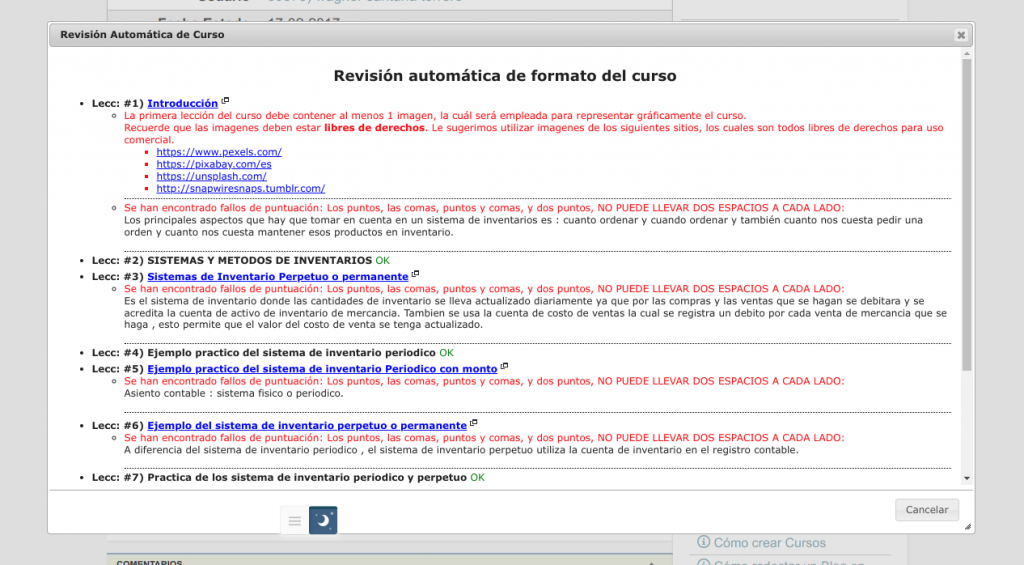
Task: Click the external-link icon beside Introducción
Action: point(225,101)
